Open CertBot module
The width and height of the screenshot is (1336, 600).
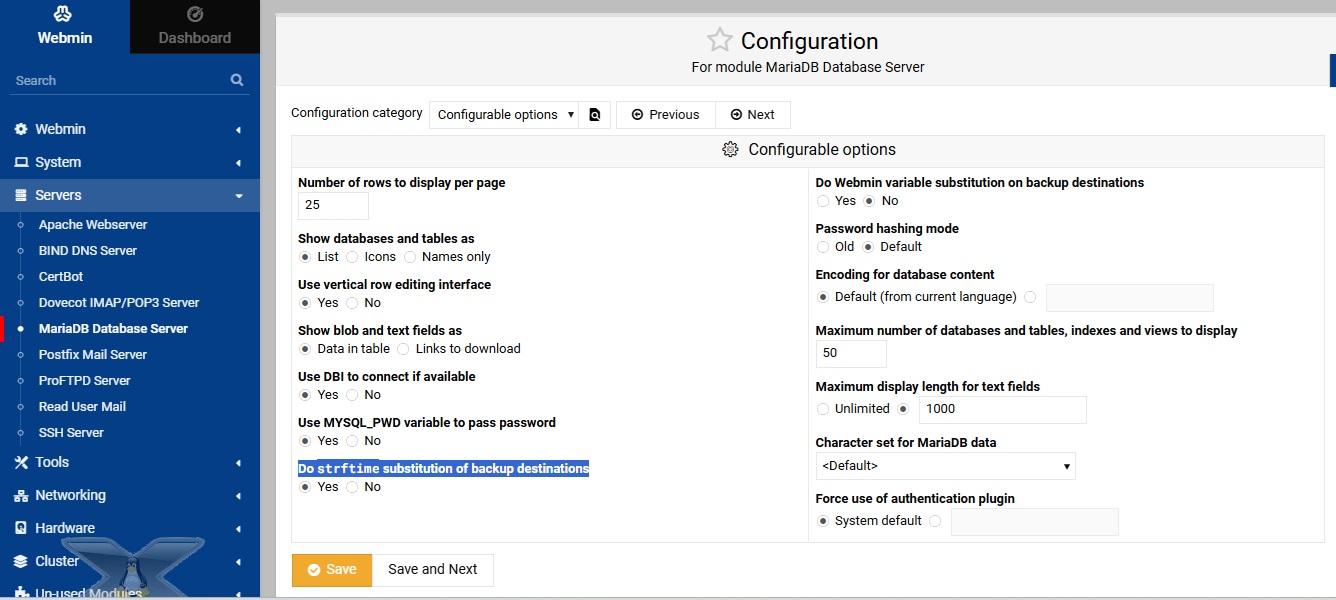click(x=61, y=276)
